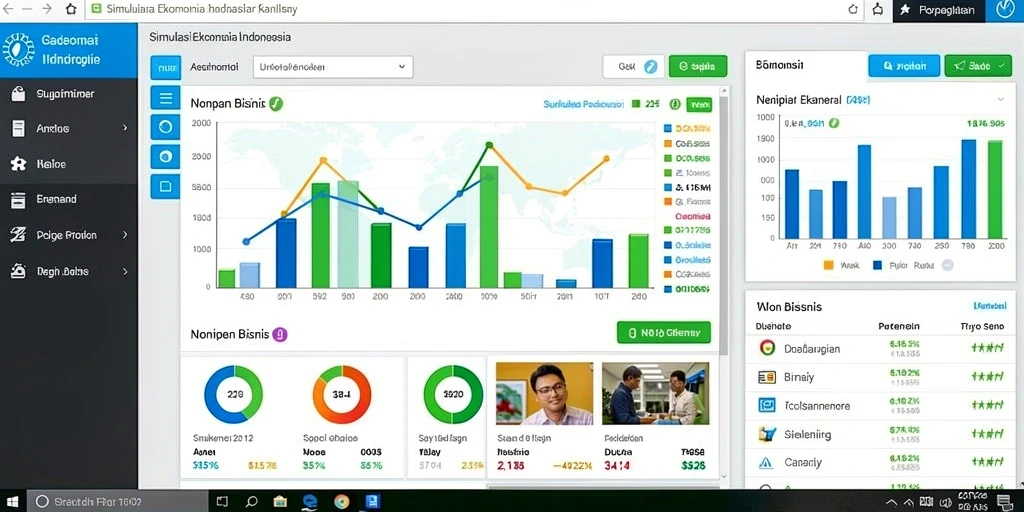
Task: Open Chrome from the Windows taskbar
Action: pos(341,502)
